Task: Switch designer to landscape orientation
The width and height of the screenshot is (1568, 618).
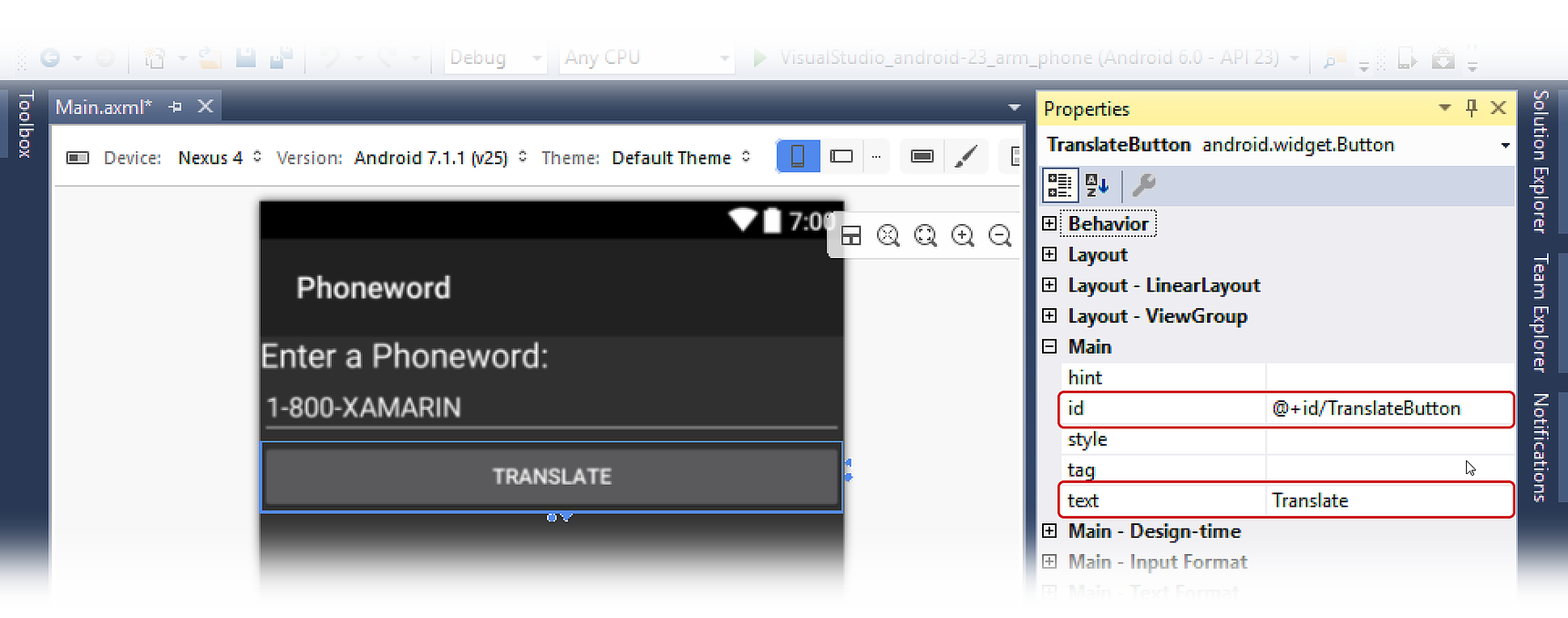Action: 841,157
